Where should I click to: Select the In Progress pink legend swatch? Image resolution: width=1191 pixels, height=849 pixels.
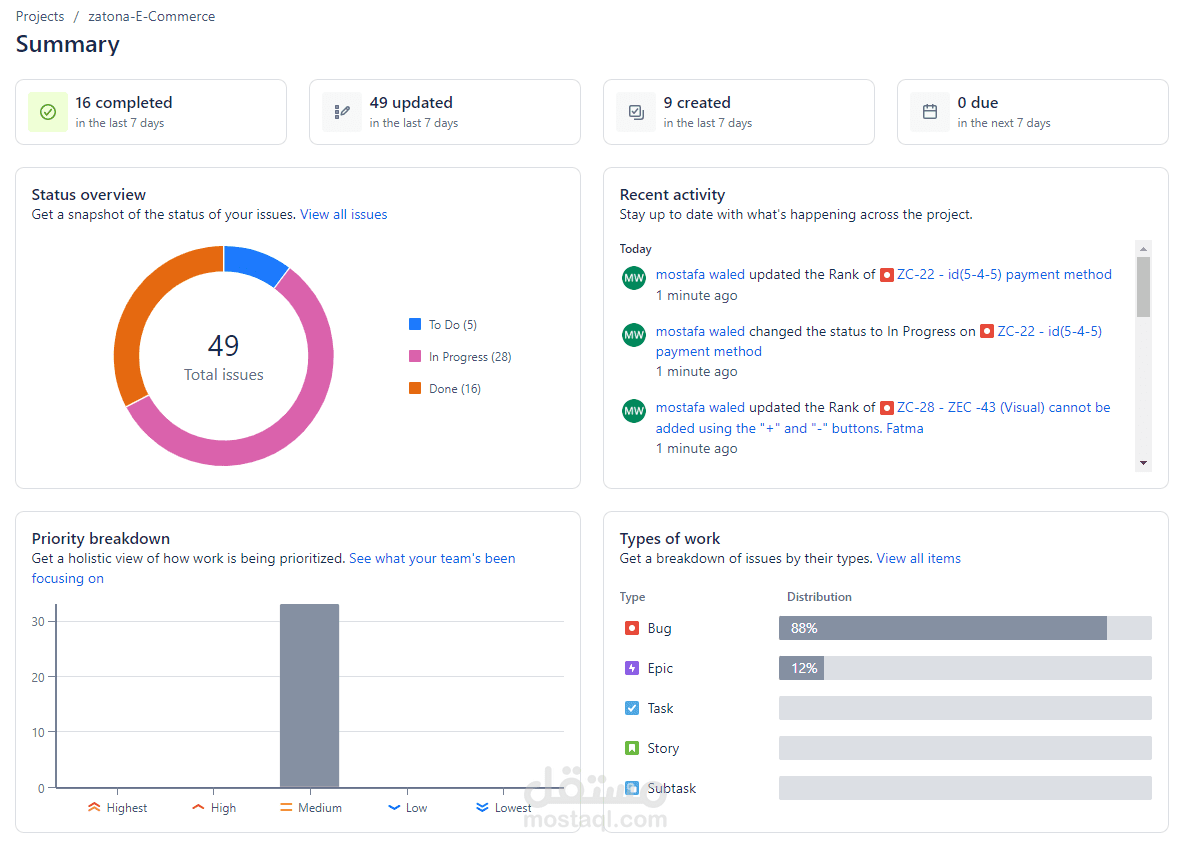[x=415, y=356]
